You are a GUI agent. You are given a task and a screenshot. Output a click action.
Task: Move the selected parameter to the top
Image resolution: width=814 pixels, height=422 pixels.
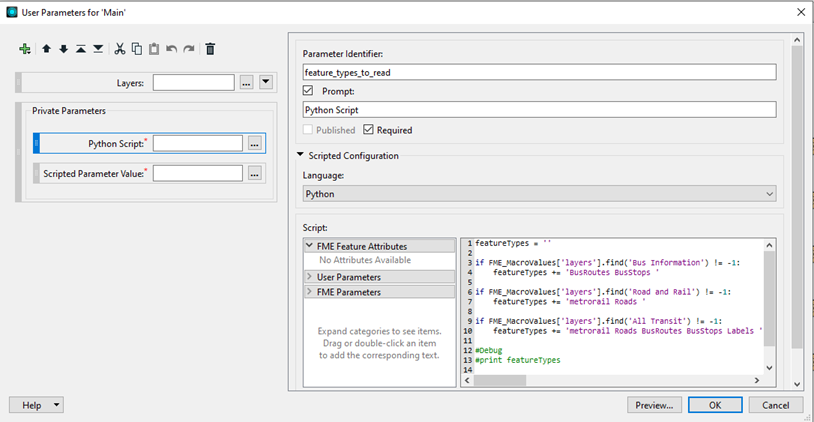click(x=81, y=48)
